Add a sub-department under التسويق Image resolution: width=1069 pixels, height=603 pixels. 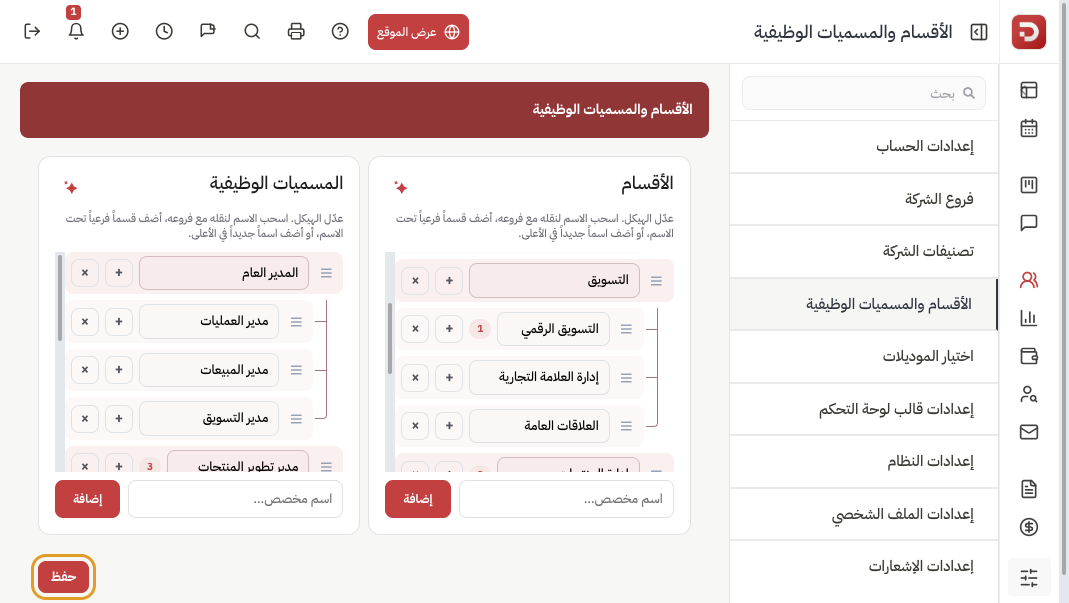(449, 280)
